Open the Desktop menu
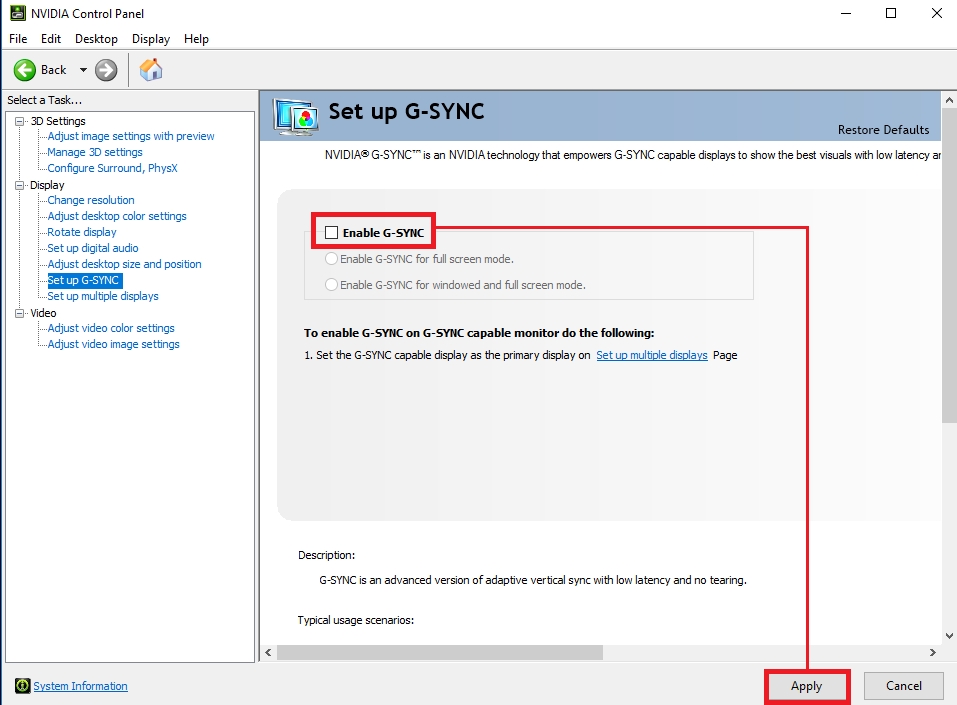The height and width of the screenshot is (705, 957). (96, 39)
